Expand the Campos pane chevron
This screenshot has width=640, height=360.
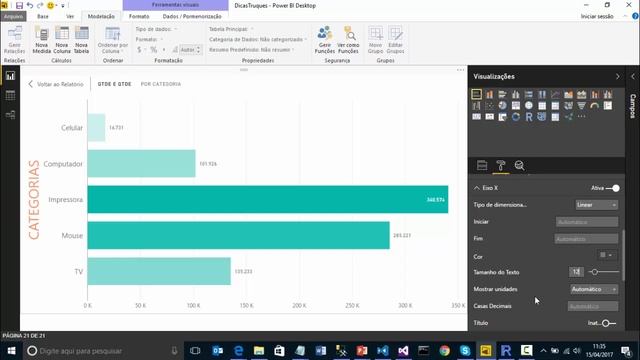(633, 77)
